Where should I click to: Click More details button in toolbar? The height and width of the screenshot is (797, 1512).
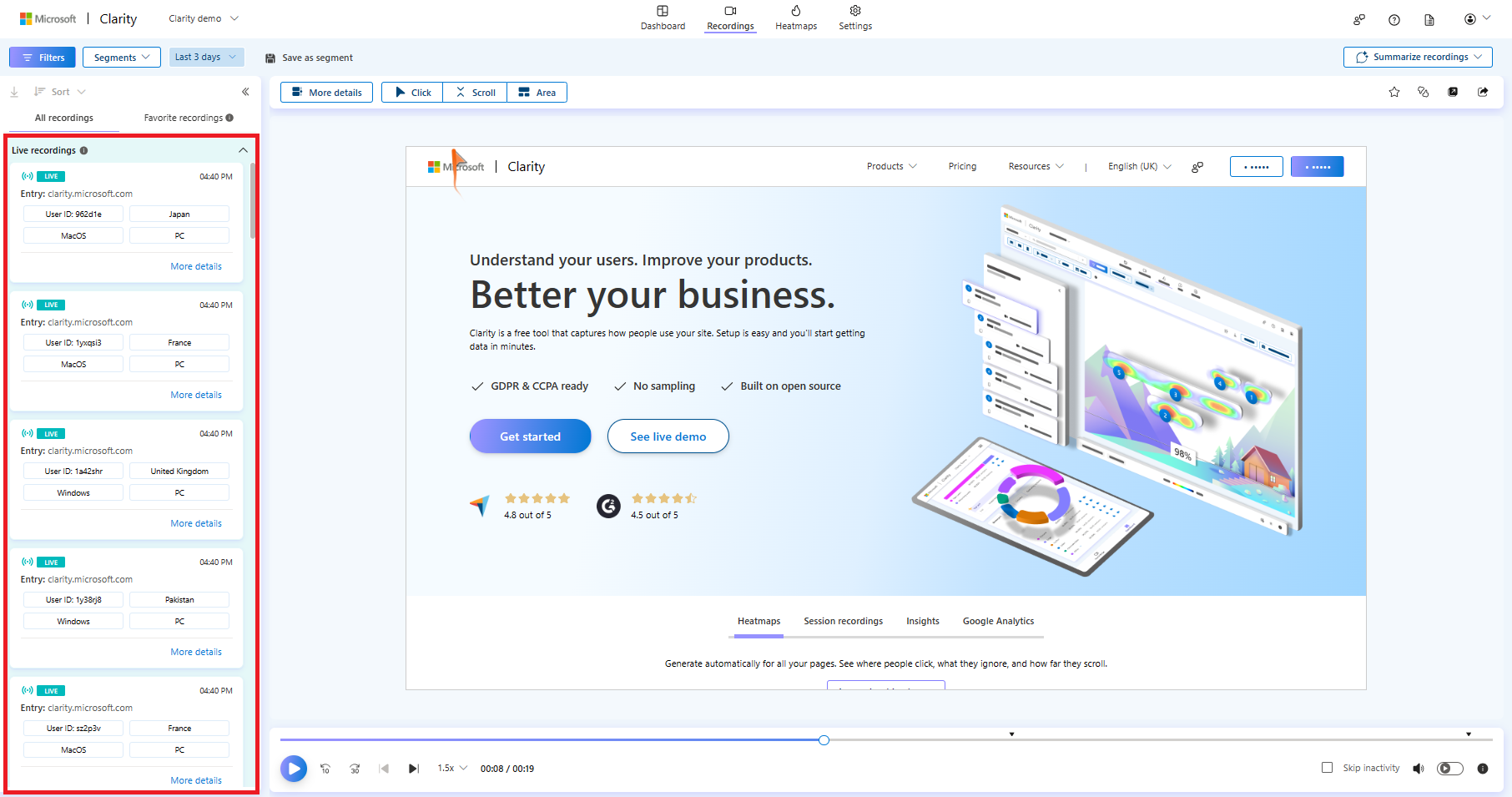(327, 93)
